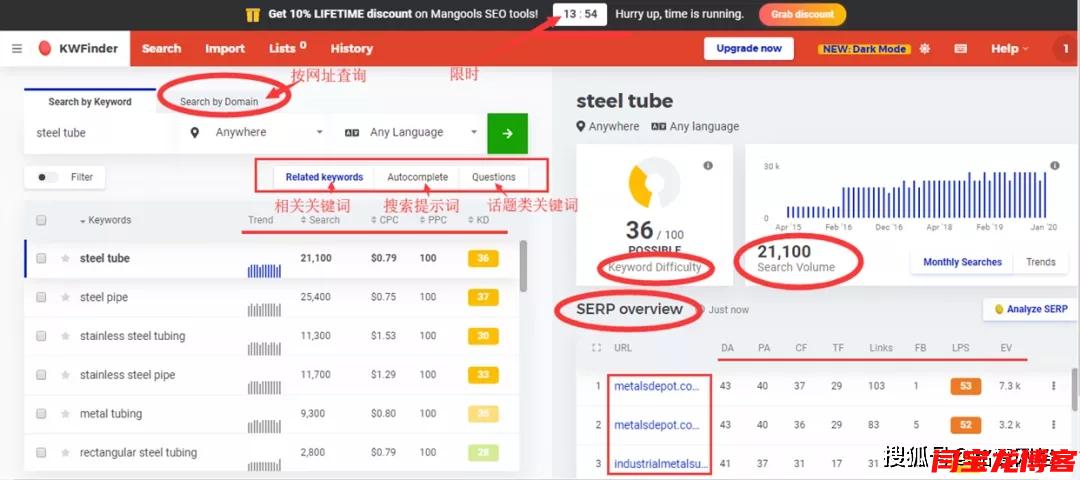The width and height of the screenshot is (1080, 480).
Task: Expand the SERP table fullscreen icon
Action: pos(597,348)
